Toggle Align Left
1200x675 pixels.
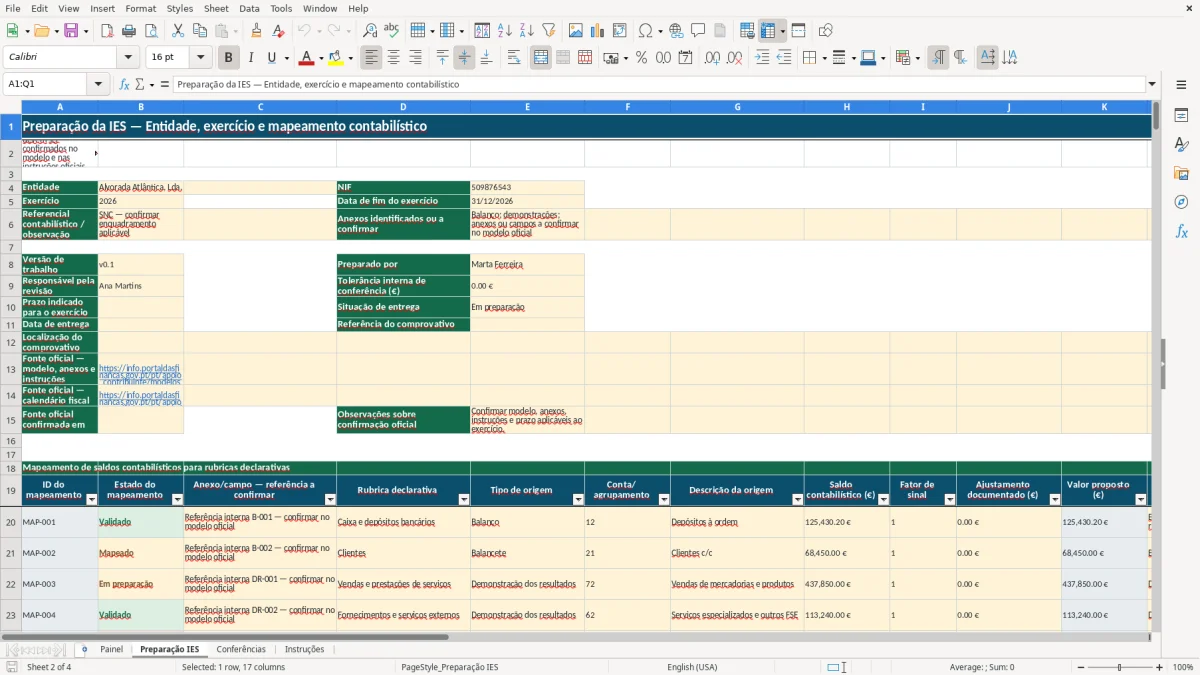[x=372, y=58]
